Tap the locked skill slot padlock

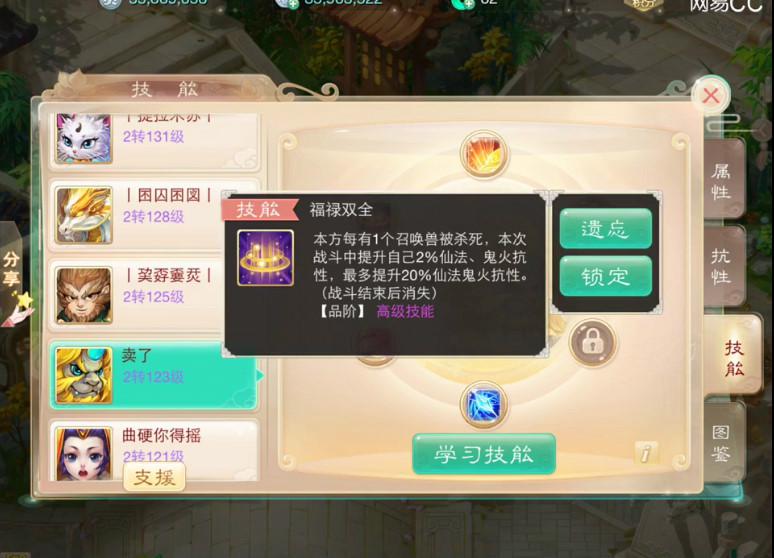(592, 342)
